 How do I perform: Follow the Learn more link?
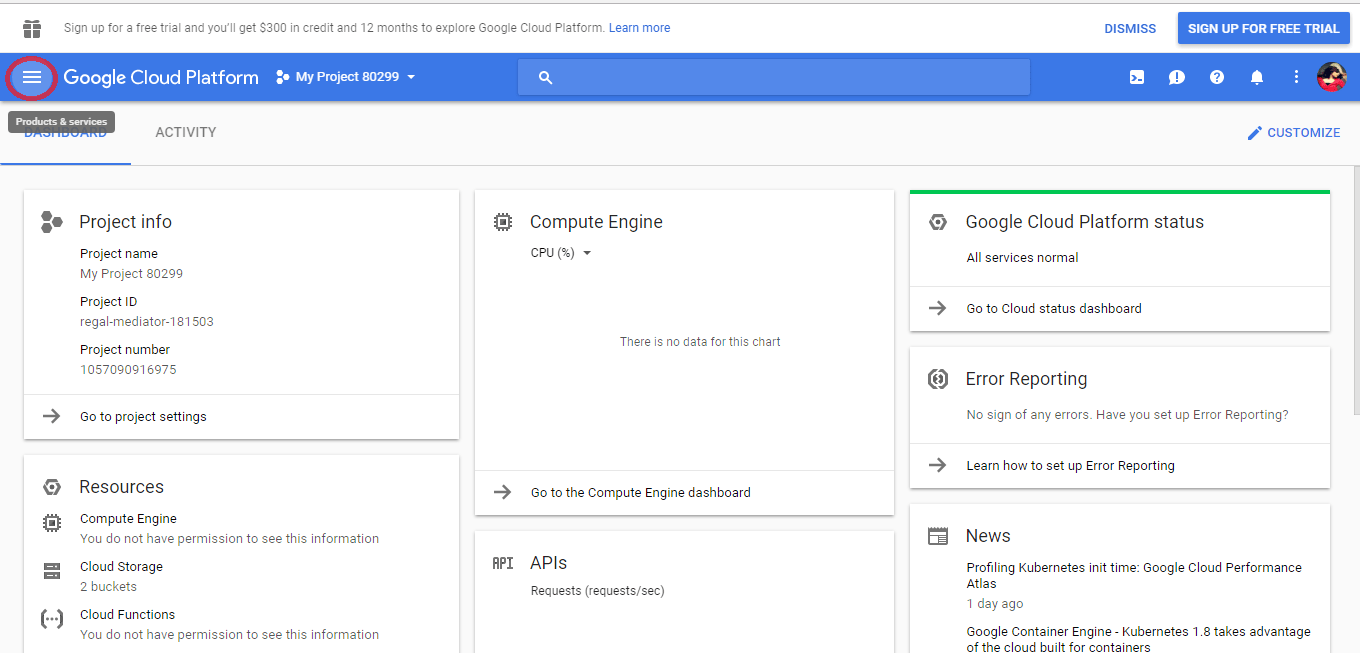(x=640, y=28)
